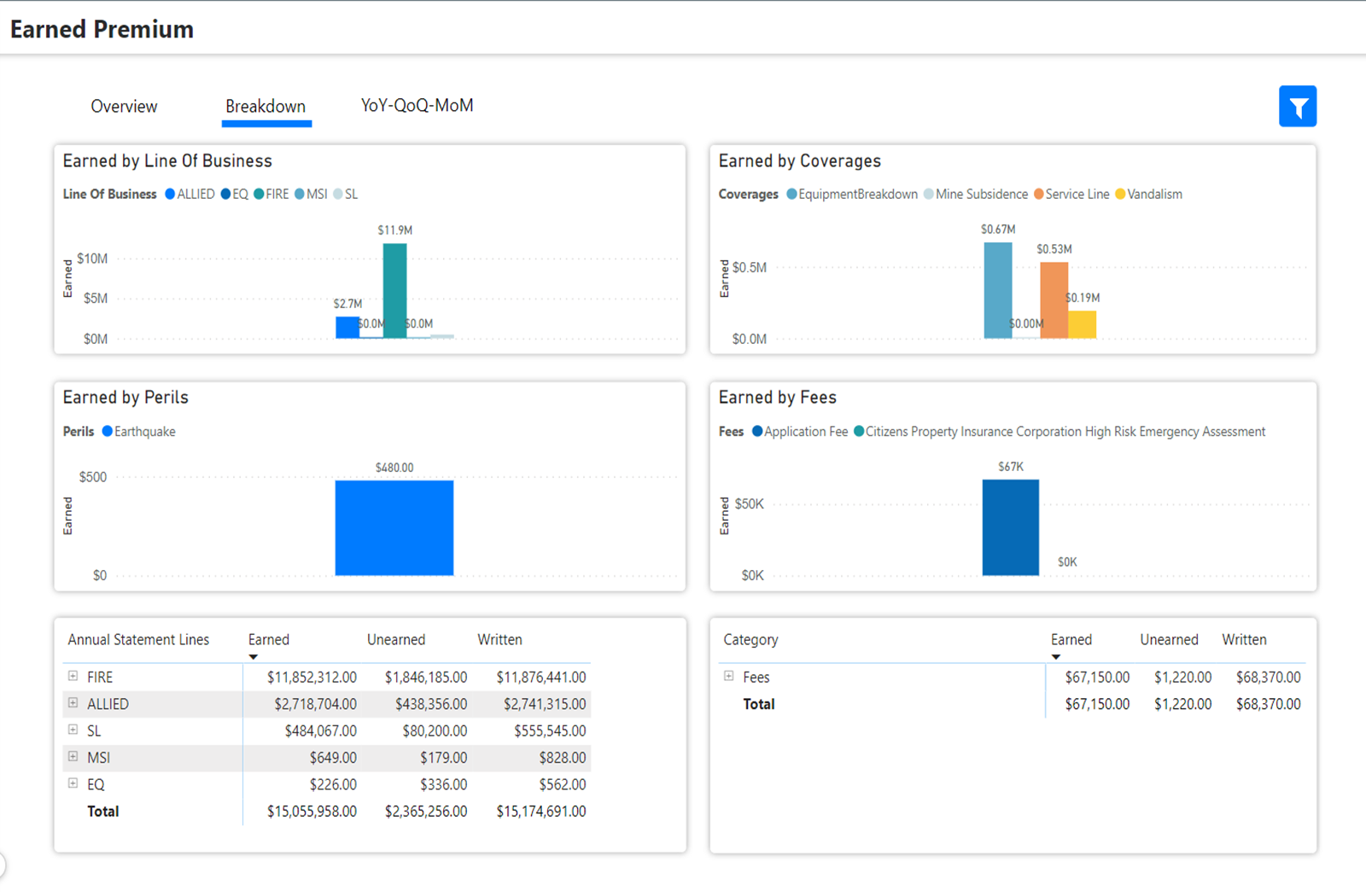
Task: Expand the Fees category row
Action: coord(728,677)
